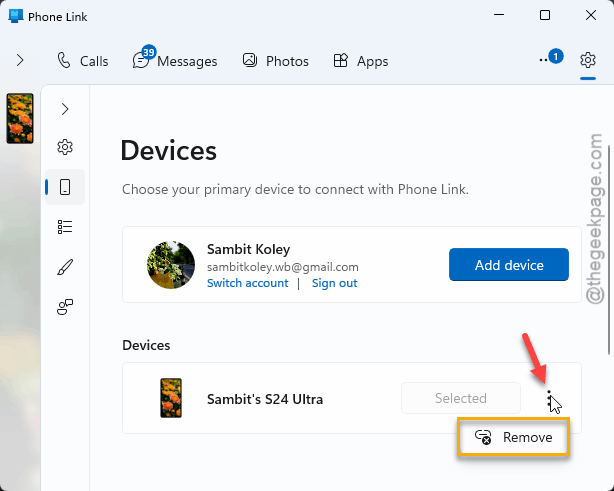This screenshot has width=614, height=491.
Task: Open Personalization brush icon in sidebar
Action: pos(65,267)
